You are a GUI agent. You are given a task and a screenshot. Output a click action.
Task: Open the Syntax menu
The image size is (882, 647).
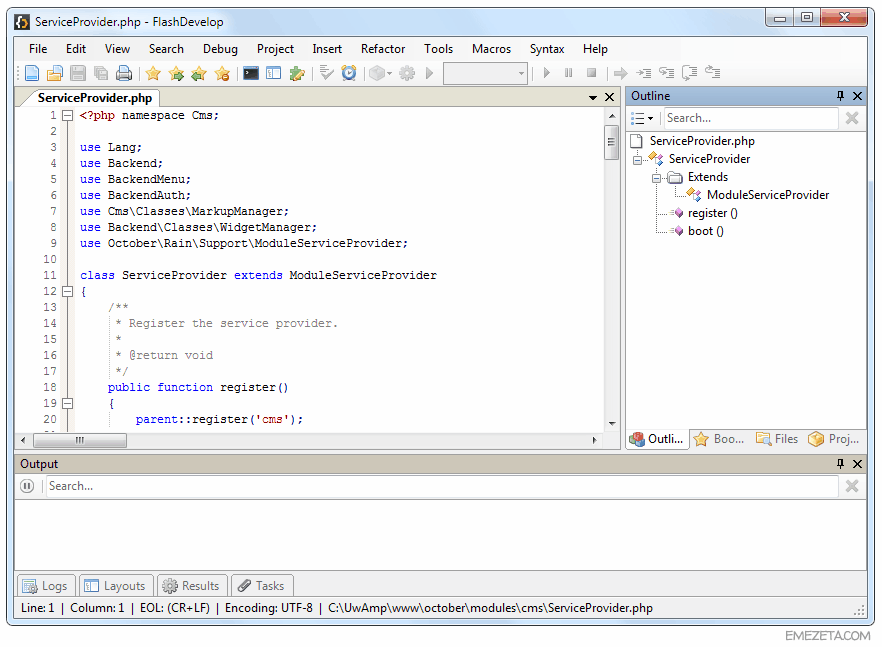pos(547,49)
